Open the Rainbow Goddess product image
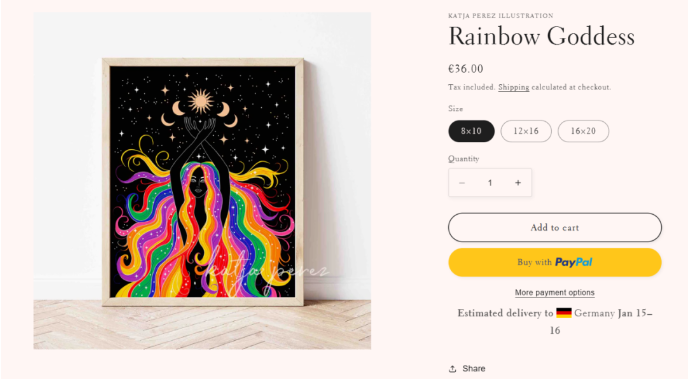Image resolution: width=693 pixels, height=379 pixels. coord(202,181)
